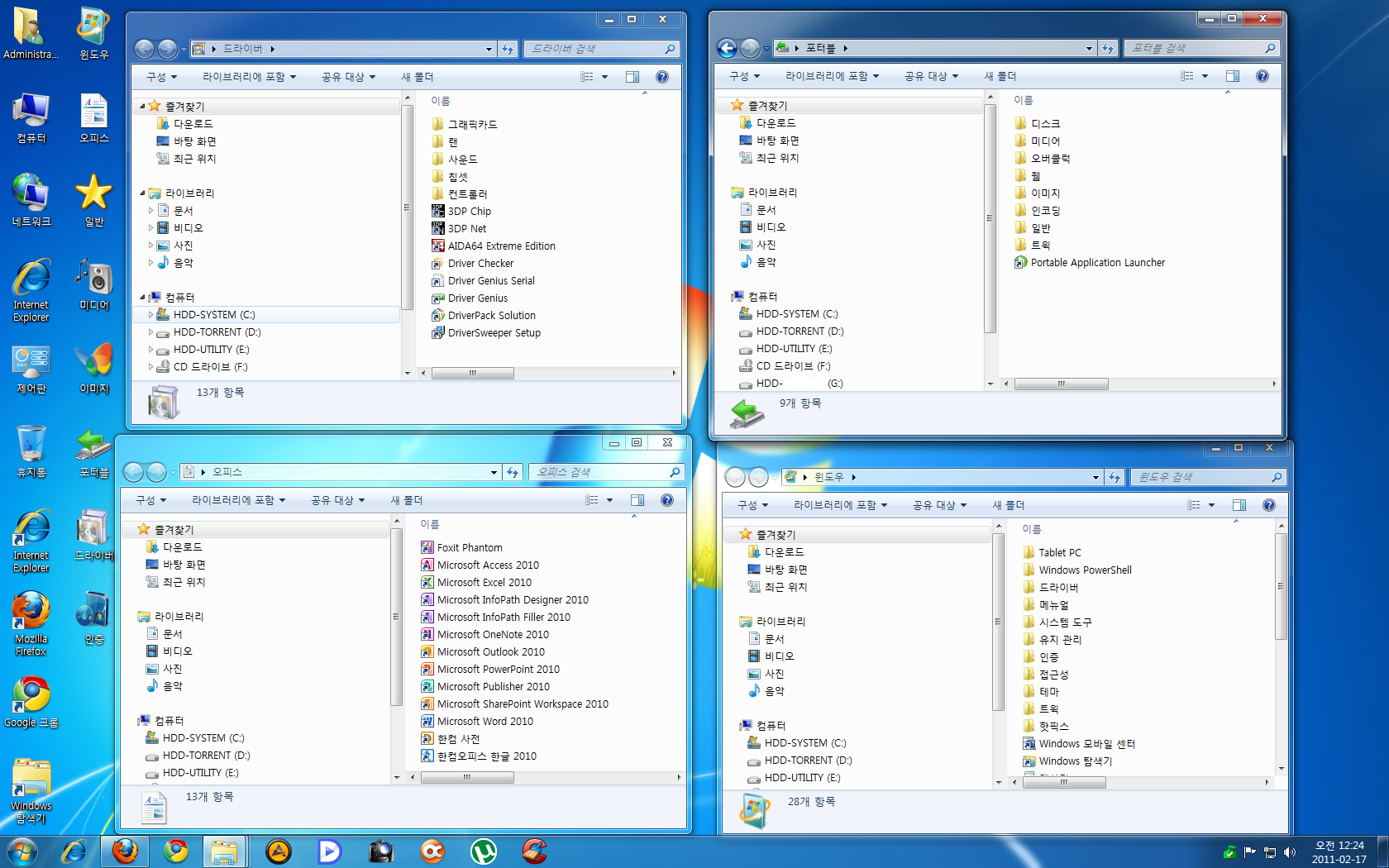Open the 컴퓨터 desktop icon
This screenshot has height=868, width=1389.
(31, 117)
